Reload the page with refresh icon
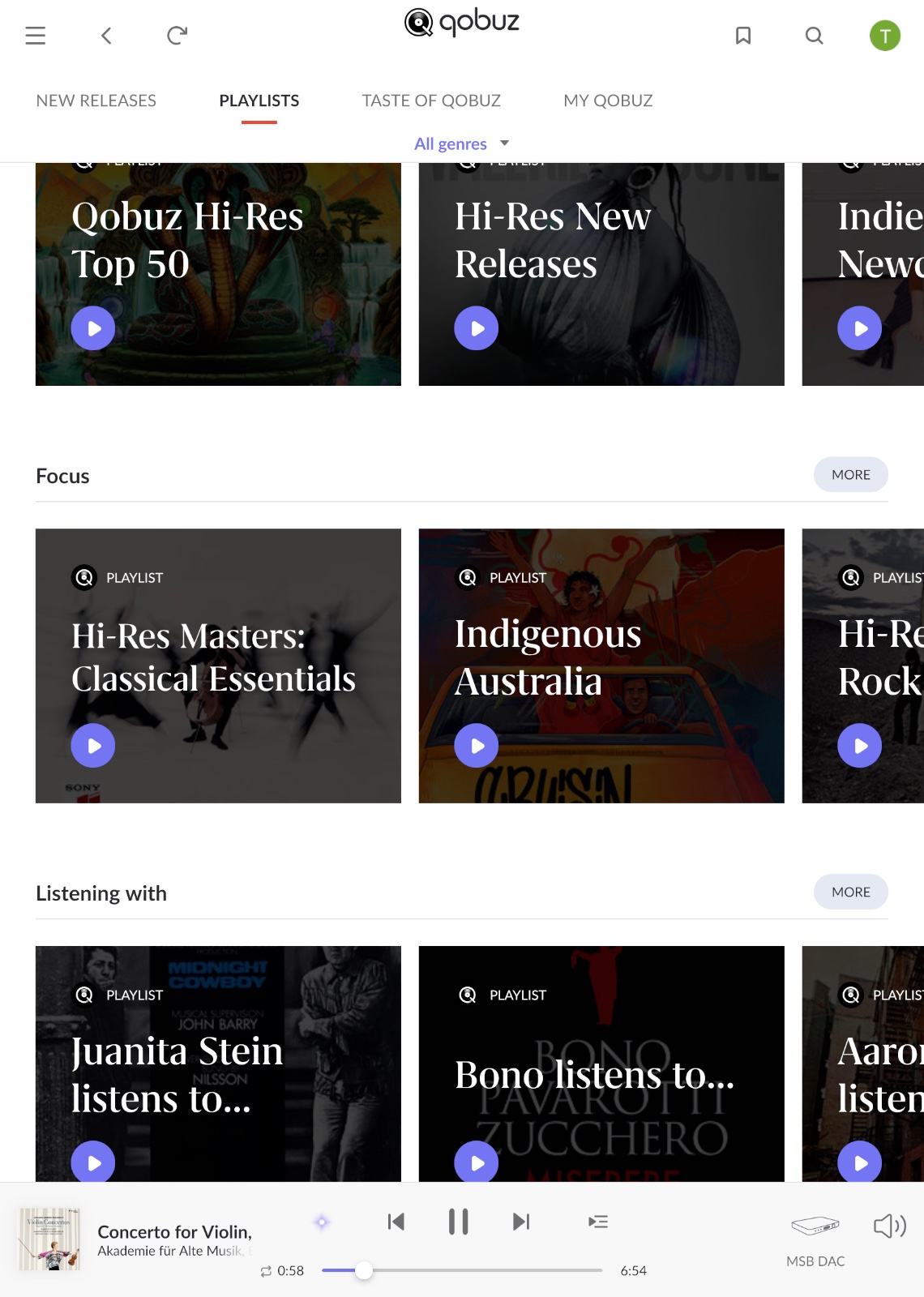The width and height of the screenshot is (924, 1297). [x=177, y=36]
